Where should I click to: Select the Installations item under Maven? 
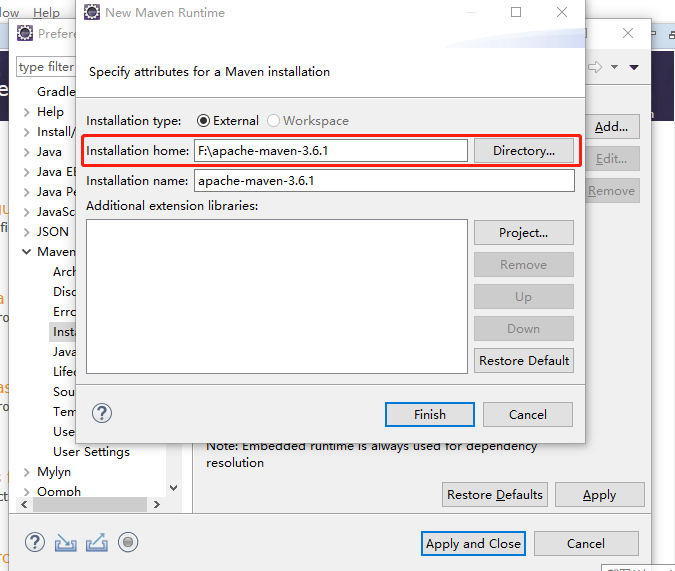tap(64, 332)
